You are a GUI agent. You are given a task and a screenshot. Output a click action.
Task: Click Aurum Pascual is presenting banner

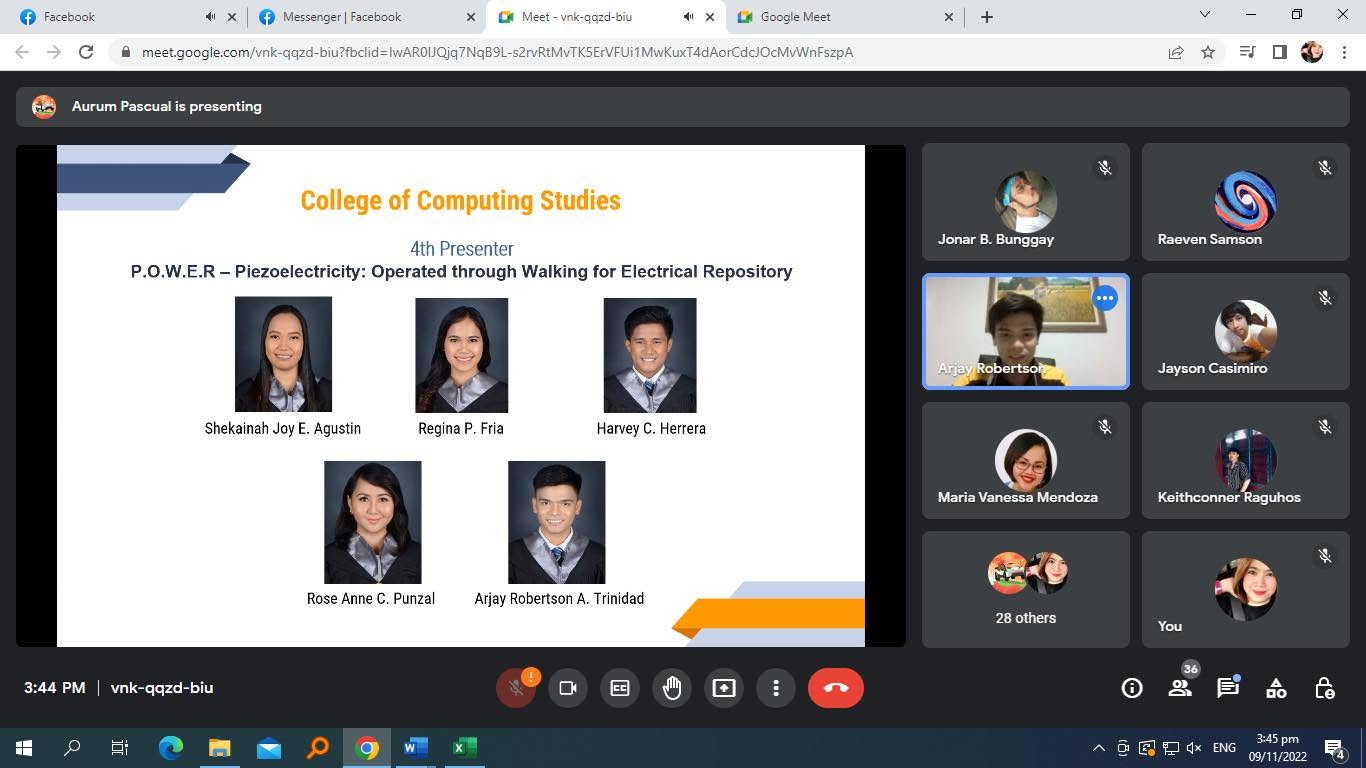click(x=682, y=107)
